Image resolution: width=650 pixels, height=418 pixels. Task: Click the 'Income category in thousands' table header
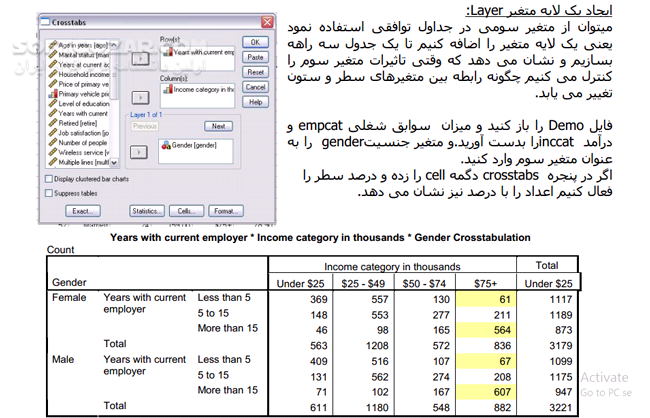coord(392,267)
